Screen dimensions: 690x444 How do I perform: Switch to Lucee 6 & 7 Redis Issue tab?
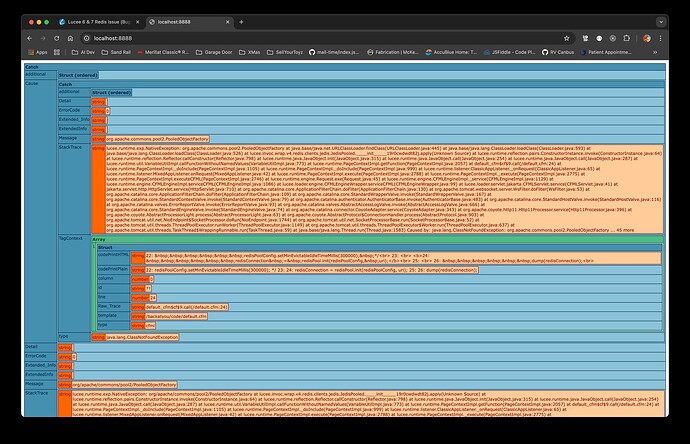(99, 22)
